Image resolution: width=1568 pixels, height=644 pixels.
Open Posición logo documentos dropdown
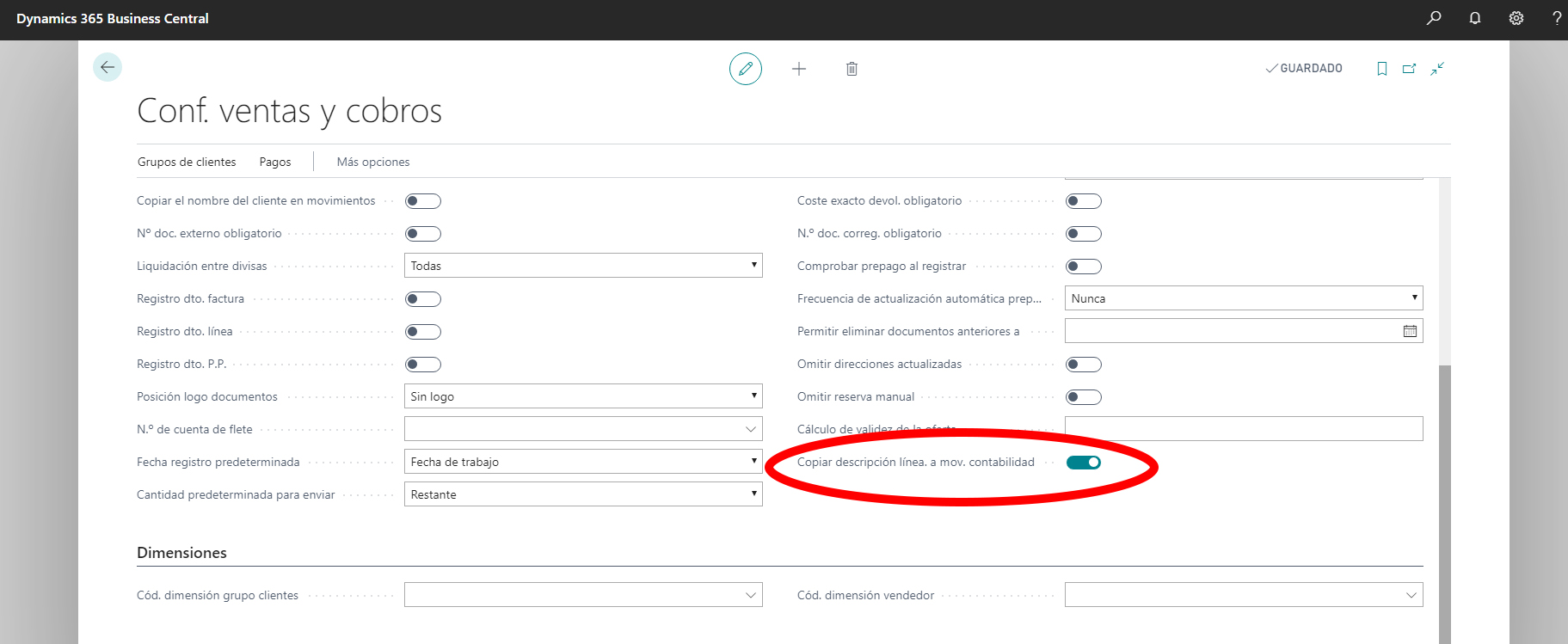(x=583, y=396)
